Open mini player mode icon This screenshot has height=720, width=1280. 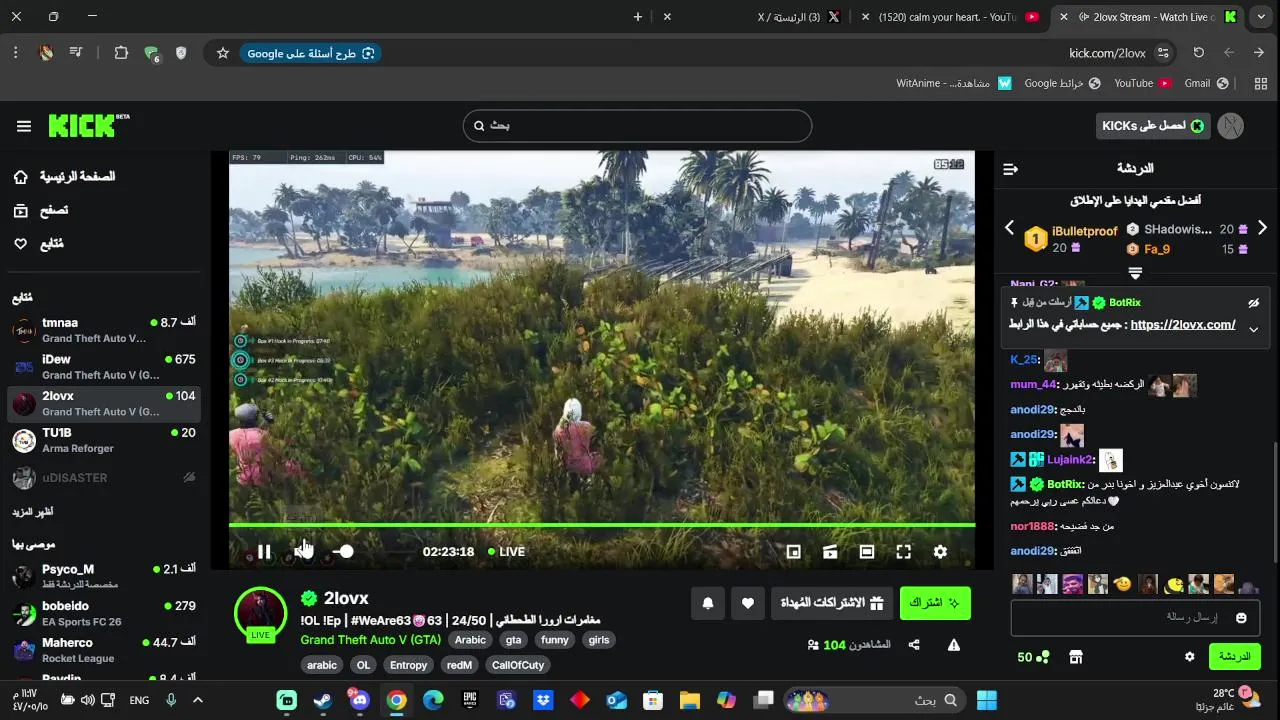pyautogui.click(x=793, y=552)
